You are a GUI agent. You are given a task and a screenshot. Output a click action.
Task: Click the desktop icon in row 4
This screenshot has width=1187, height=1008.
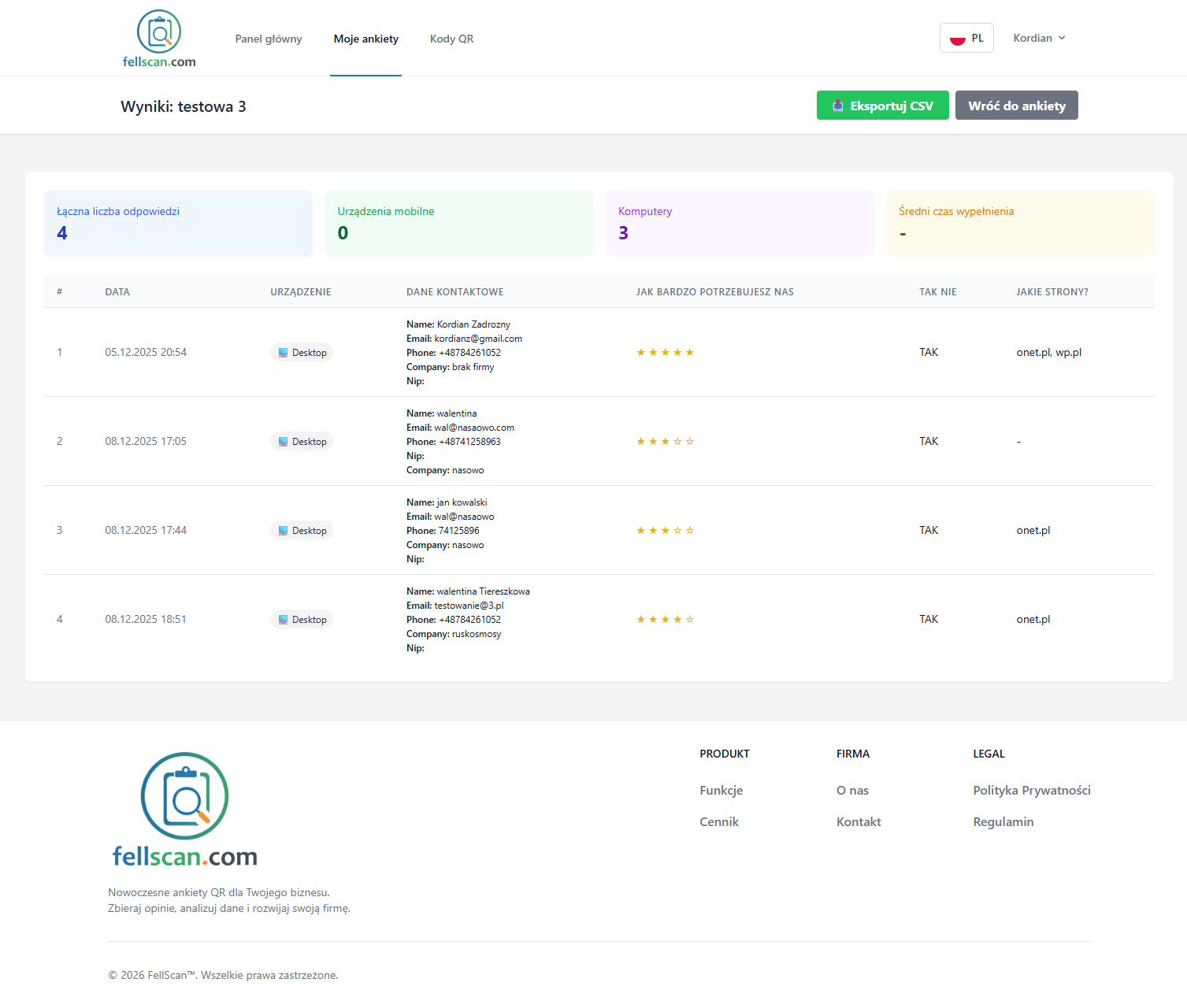click(283, 620)
